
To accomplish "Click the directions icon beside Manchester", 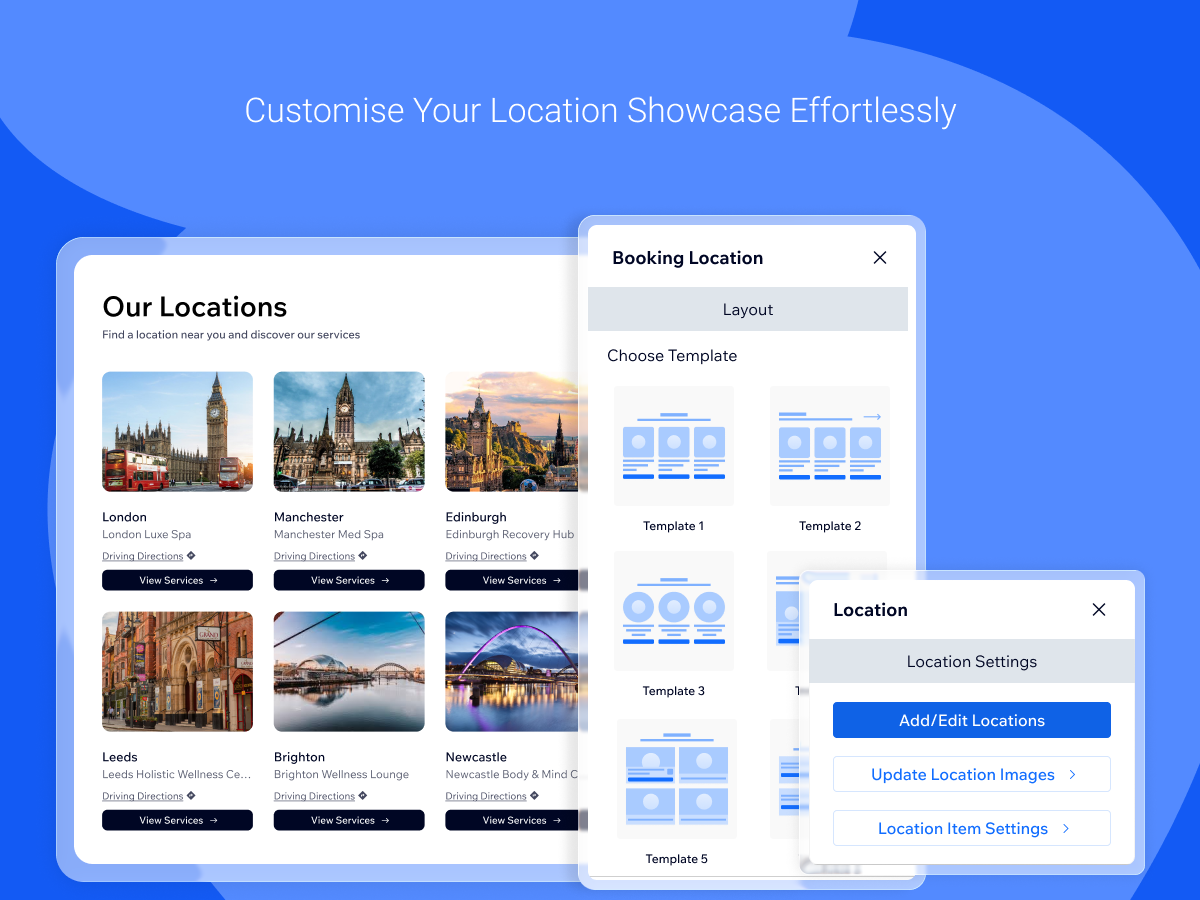I will click(x=363, y=556).
